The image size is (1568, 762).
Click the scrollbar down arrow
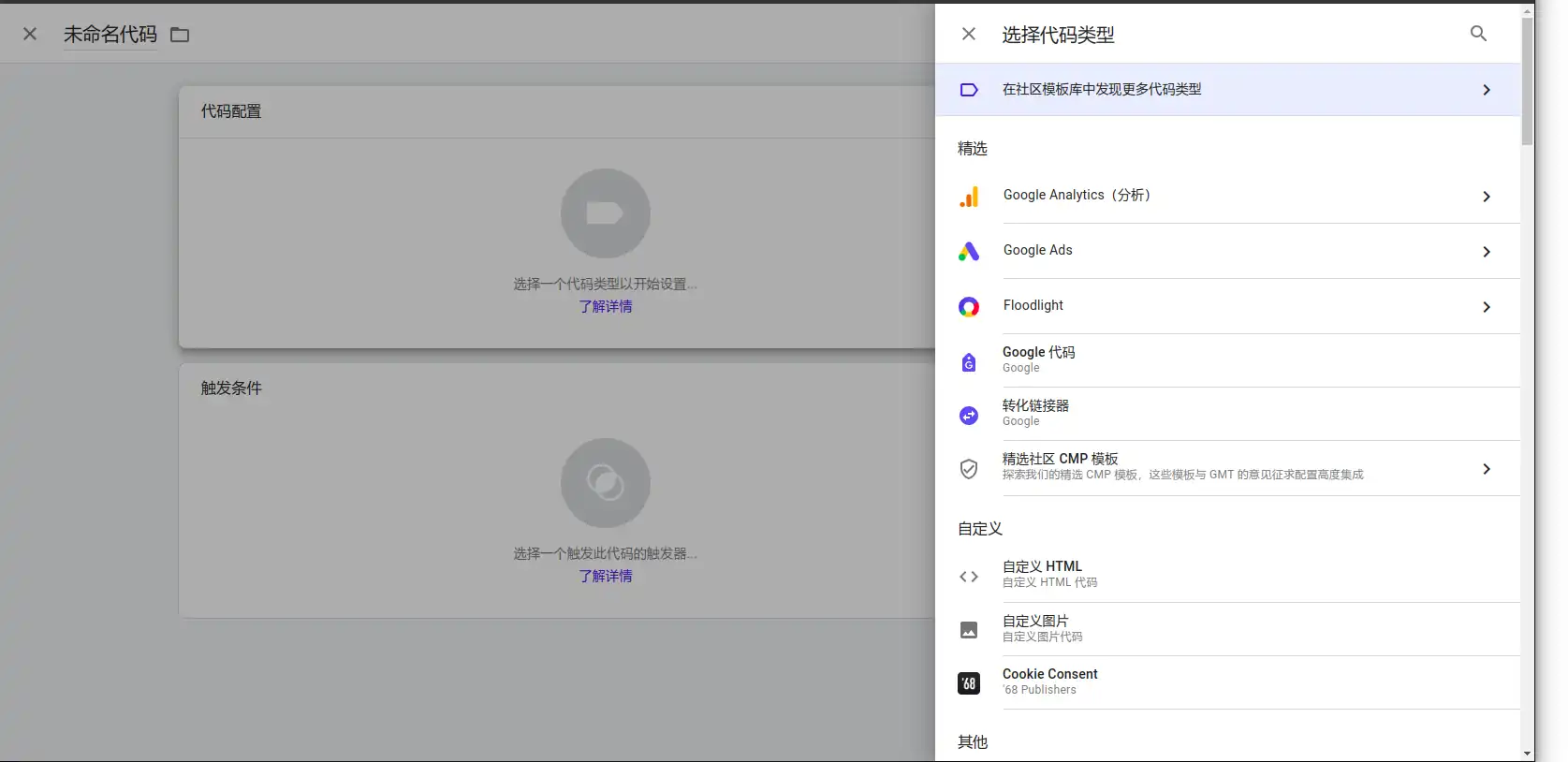(x=1528, y=754)
